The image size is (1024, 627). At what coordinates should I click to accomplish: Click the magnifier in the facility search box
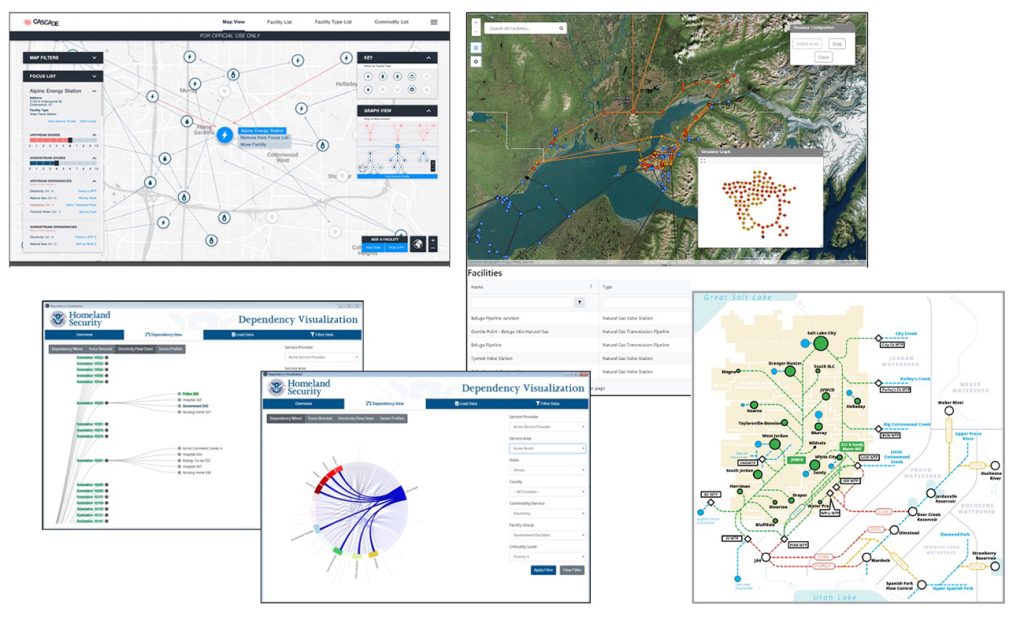click(561, 29)
